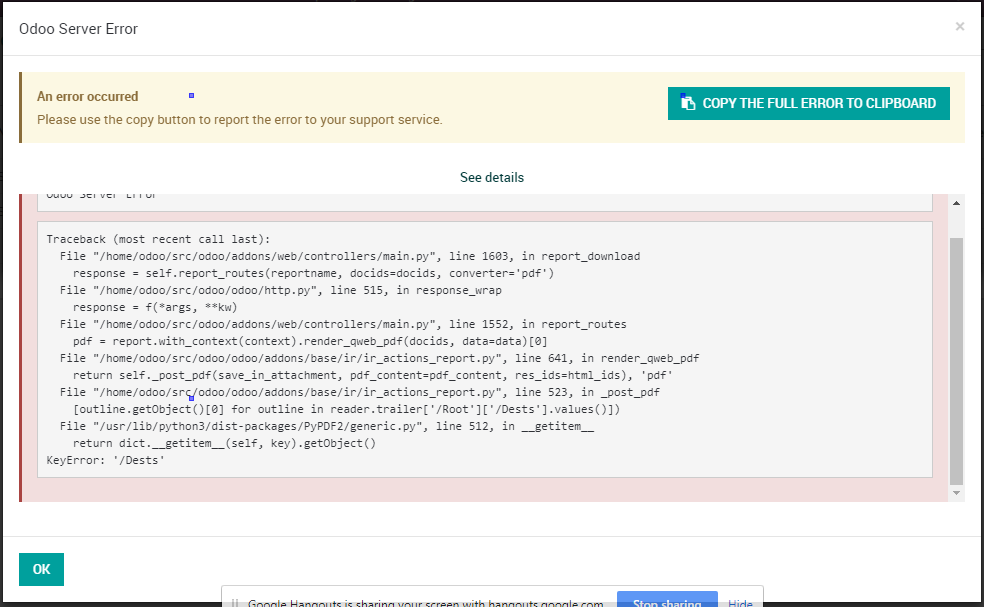Click the Odoo Server Error dialog title
This screenshot has width=984, height=607.
[x=78, y=28]
